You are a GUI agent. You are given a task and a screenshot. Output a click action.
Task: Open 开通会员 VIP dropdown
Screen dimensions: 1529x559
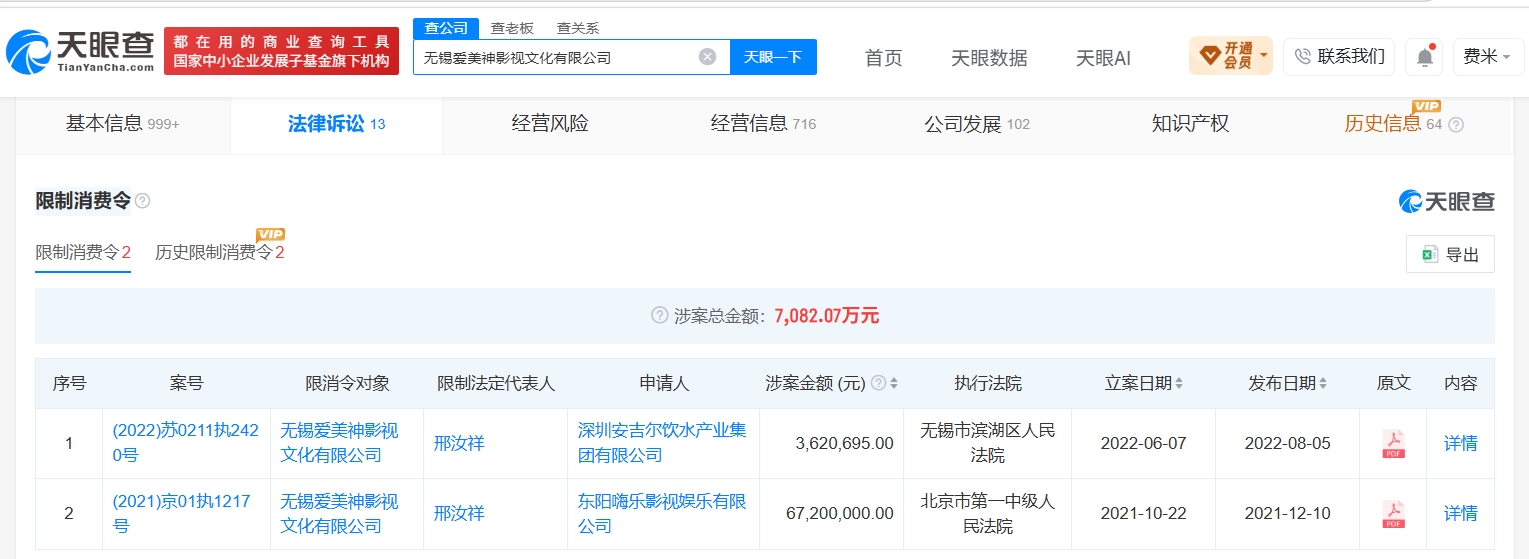tap(1231, 56)
